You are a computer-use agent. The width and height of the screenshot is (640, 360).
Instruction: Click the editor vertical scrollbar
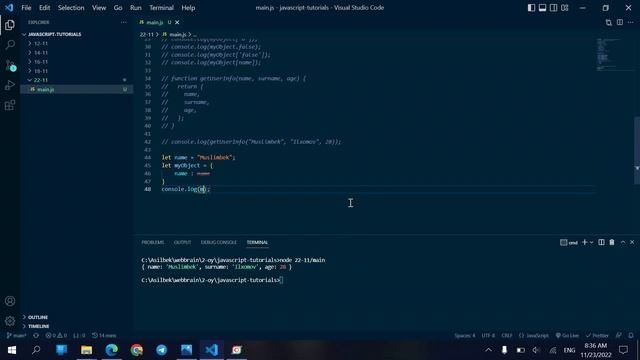[637, 150]
